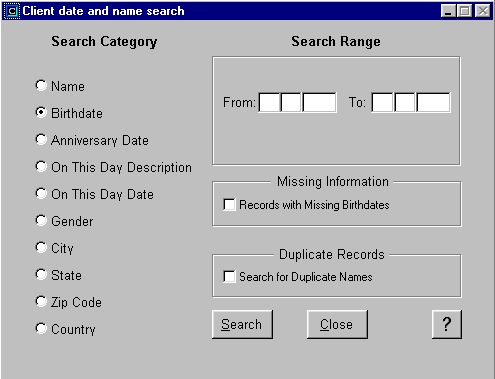The height and width of the screenshot is (379, 495).
Task: Maximize the Client date and name search window
Action: [x=464, y=11]
